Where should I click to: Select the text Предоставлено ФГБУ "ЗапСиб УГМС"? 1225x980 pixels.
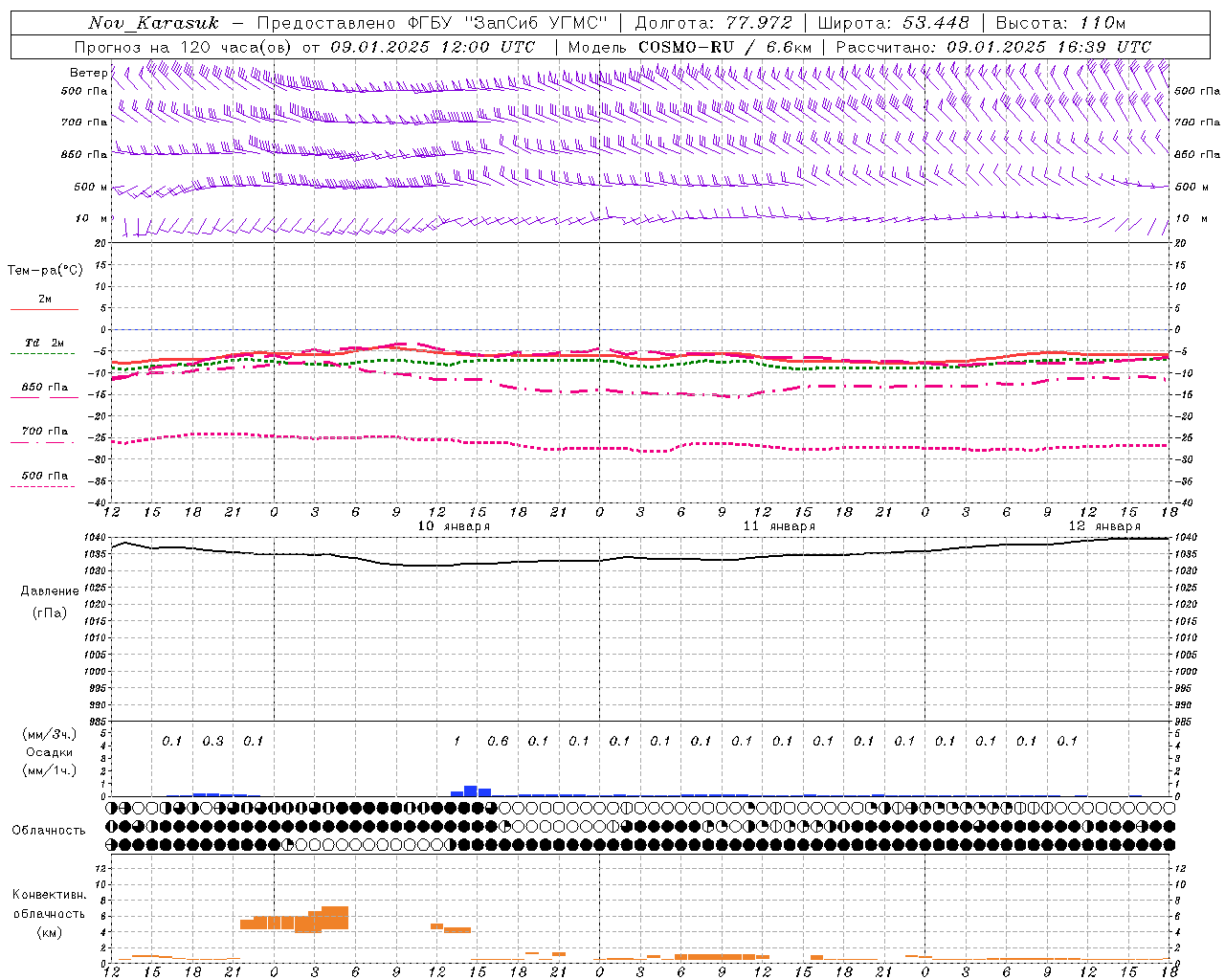tap(434, 23)
